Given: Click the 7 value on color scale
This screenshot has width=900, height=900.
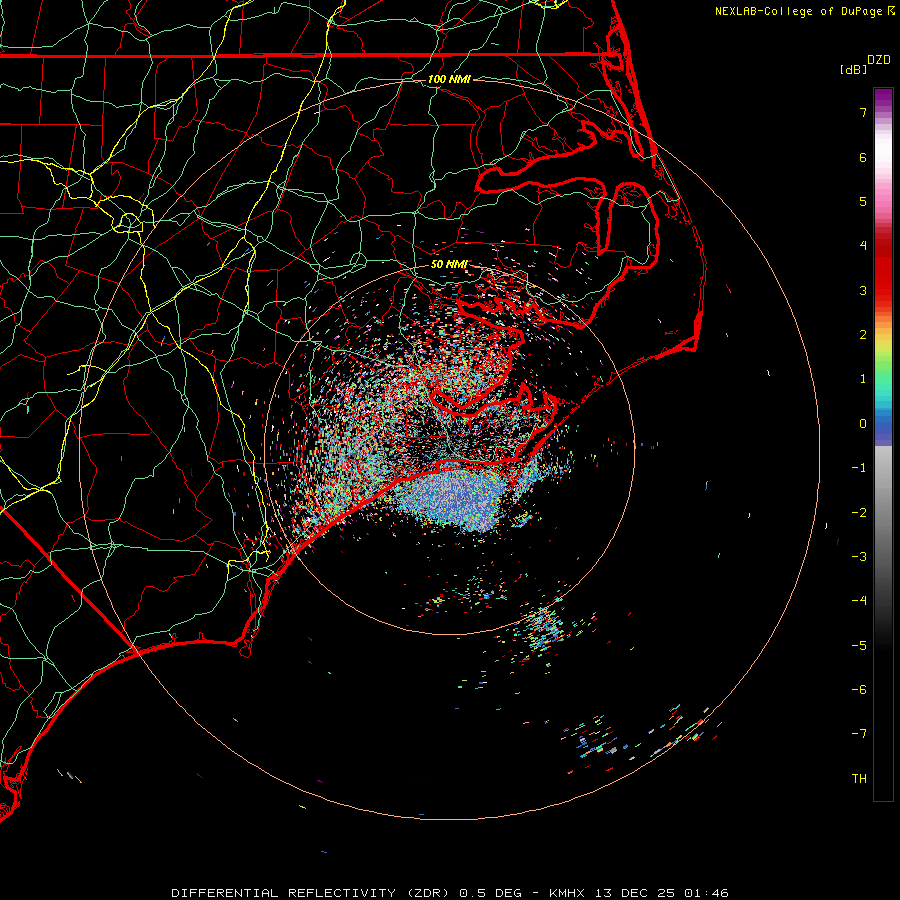Looking at the screenshot, I should tap(863, 112).
